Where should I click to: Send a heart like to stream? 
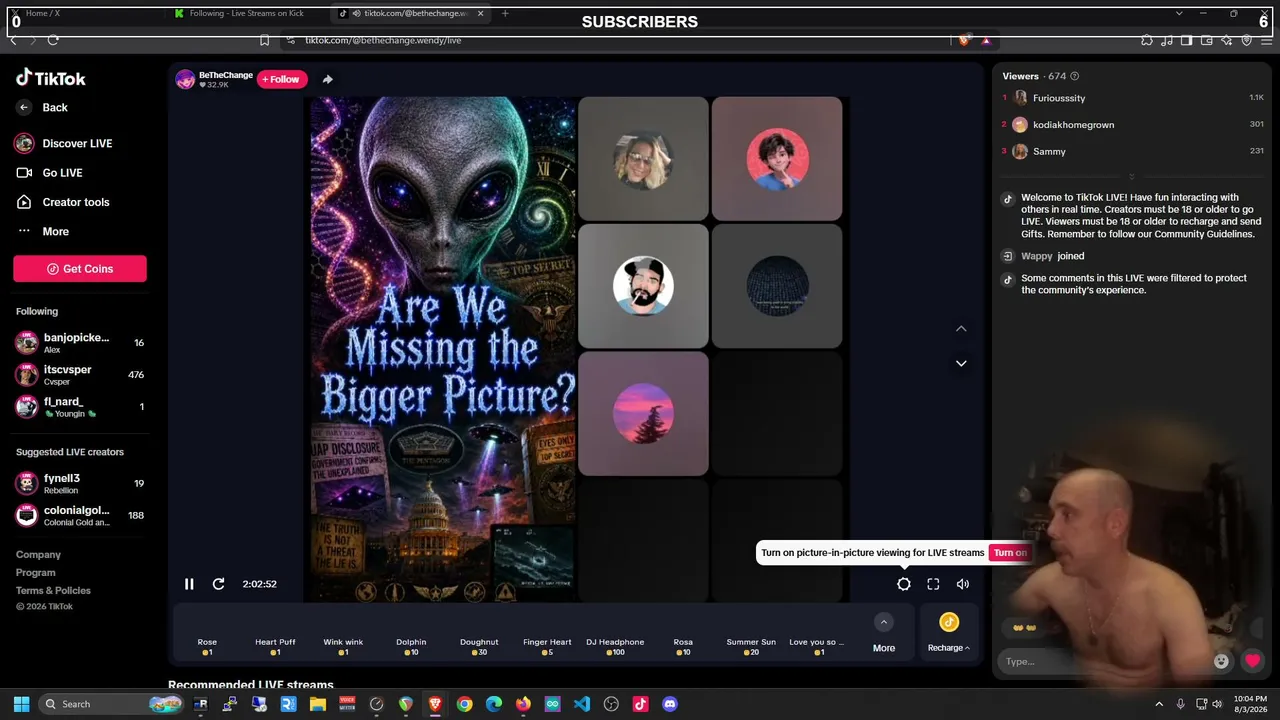[1252, 661]
